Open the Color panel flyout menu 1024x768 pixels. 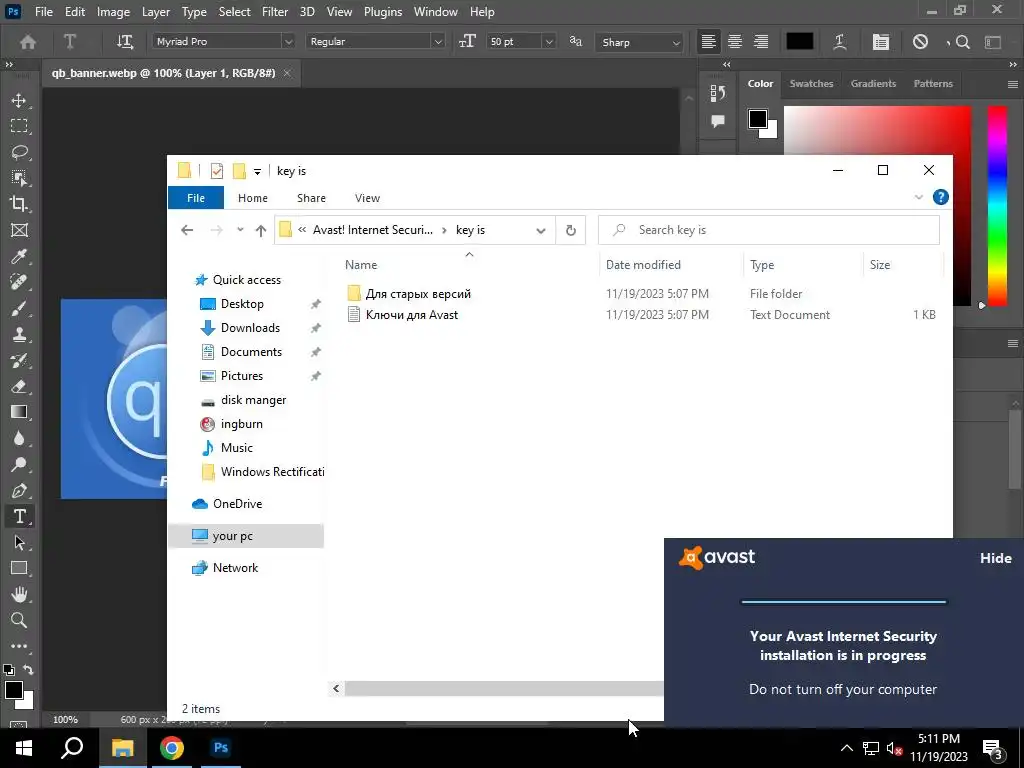pyautogui.click(x=1012, y=84)
